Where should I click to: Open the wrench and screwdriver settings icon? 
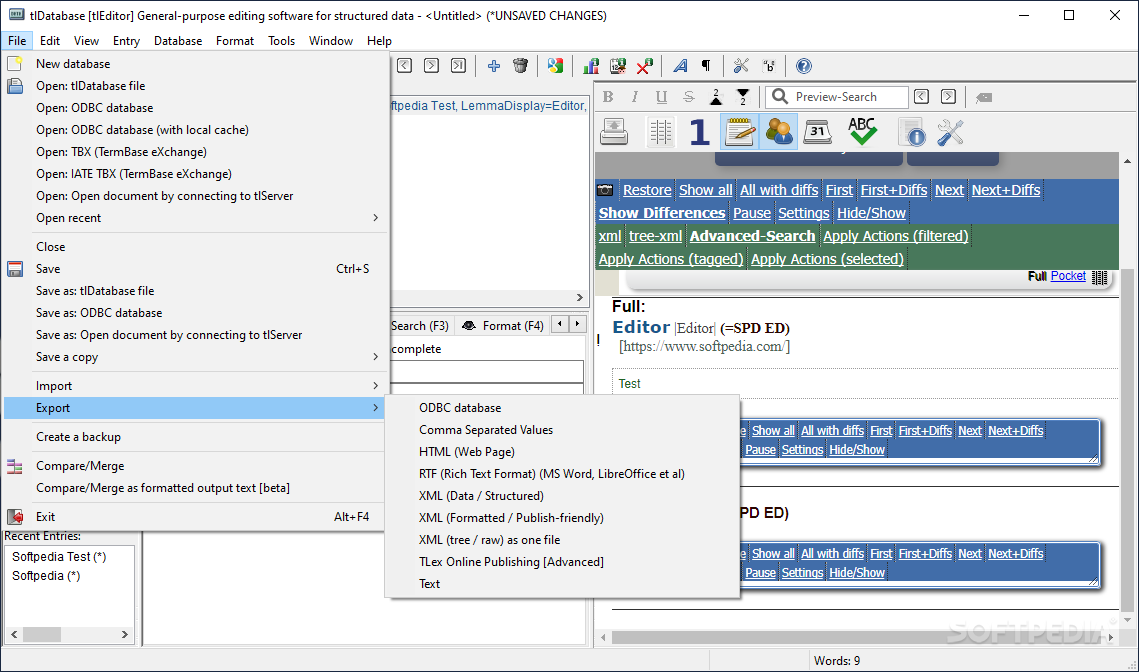tap(950, 132)
